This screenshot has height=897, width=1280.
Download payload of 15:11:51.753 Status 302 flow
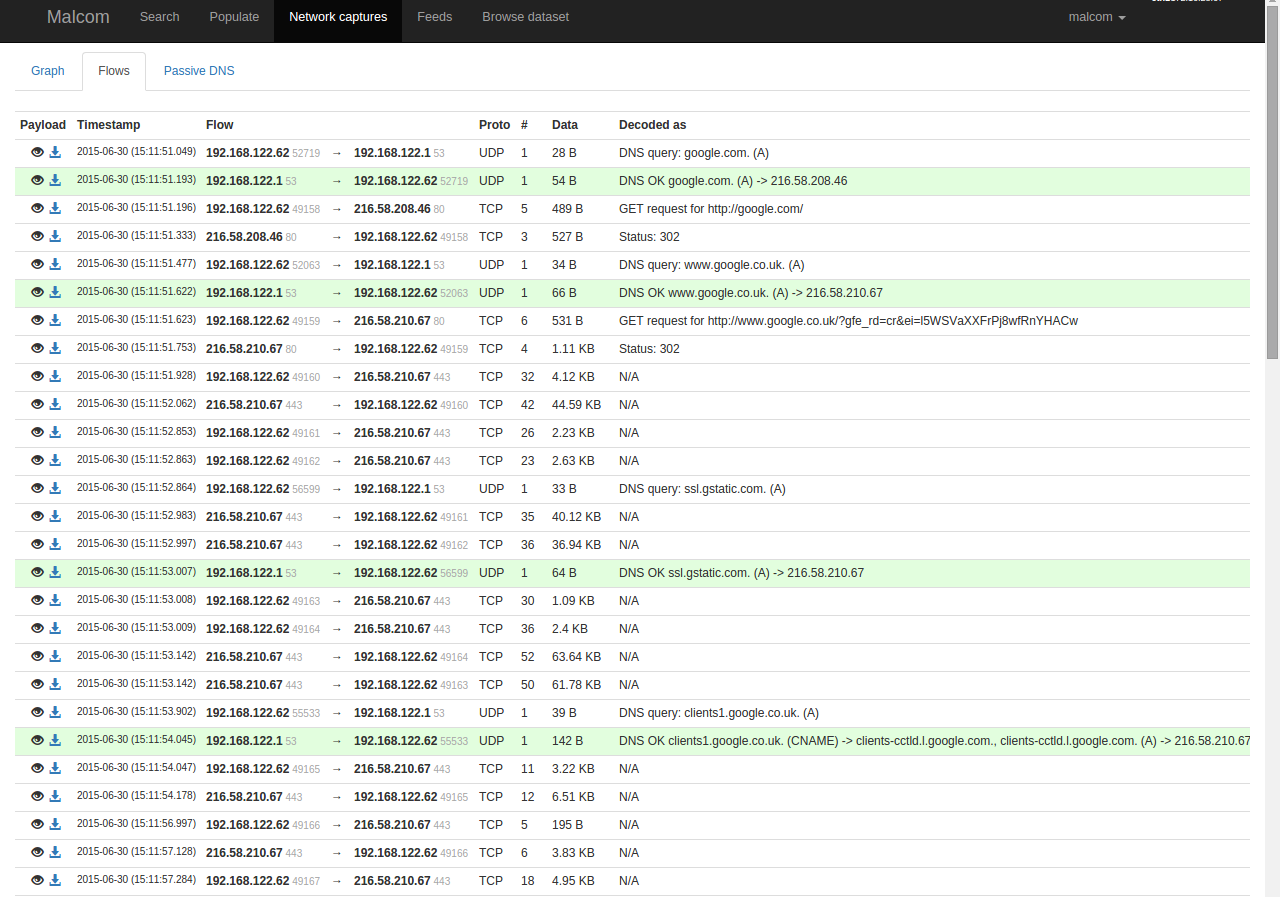pos(55,348)
